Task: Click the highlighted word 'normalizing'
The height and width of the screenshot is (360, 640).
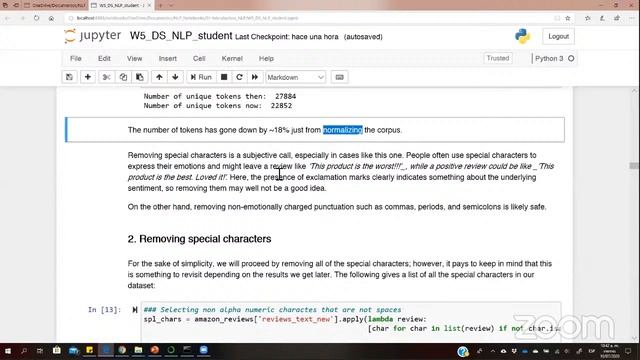Action: pyautogui.click(x=342, y=130)
